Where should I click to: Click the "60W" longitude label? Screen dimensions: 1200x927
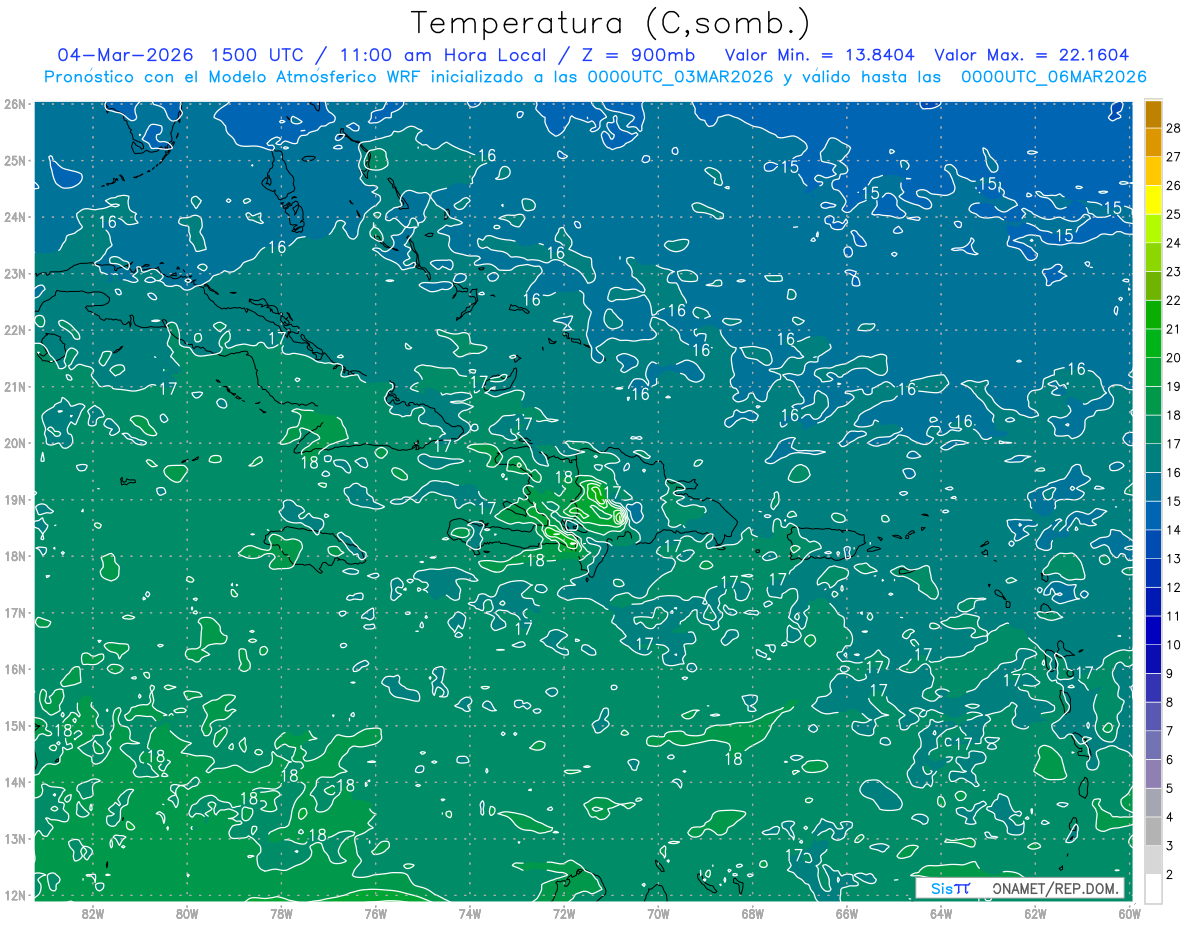click(1129, 913)
